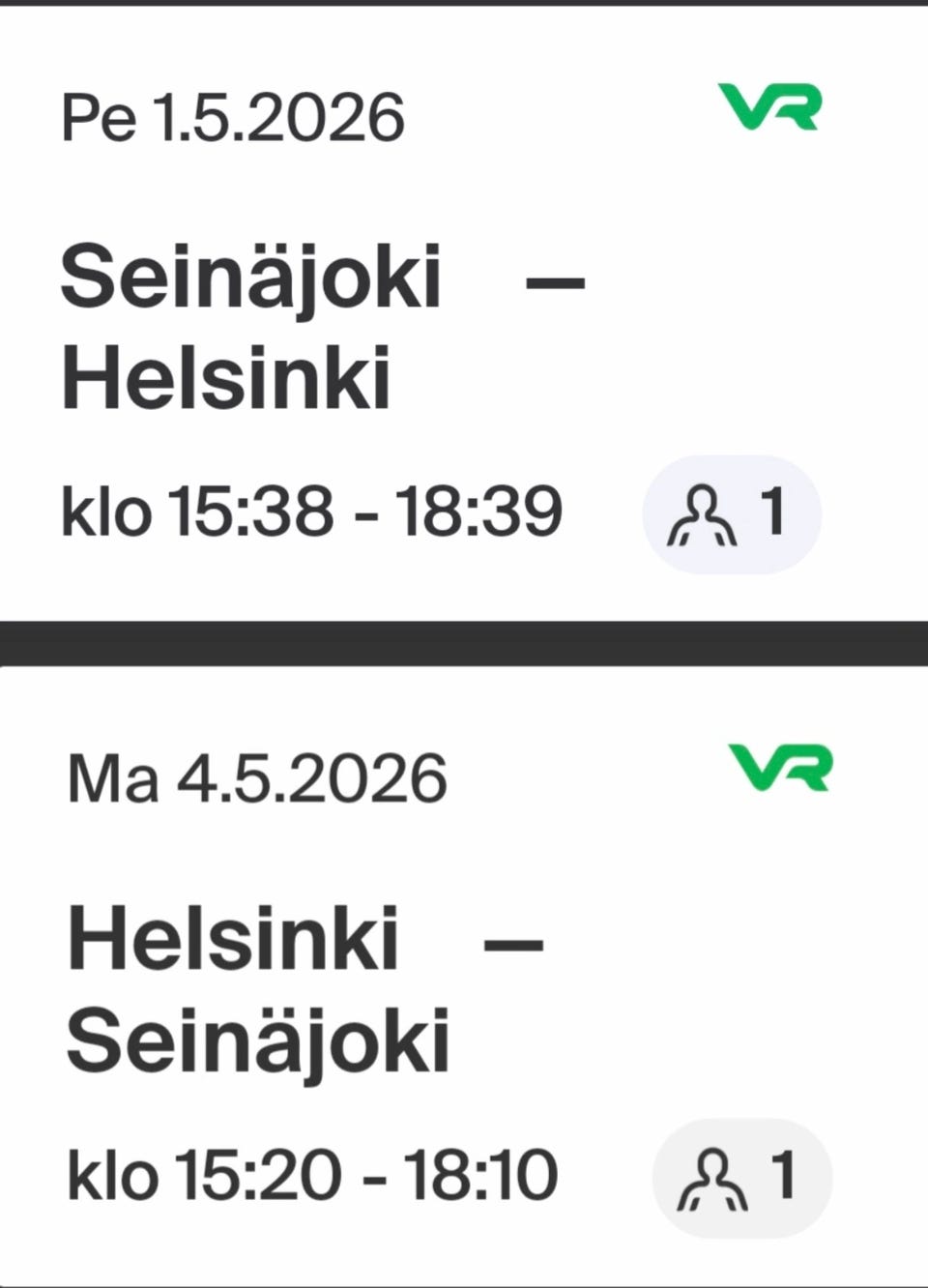
Task: Click the VR logo on the 4.5.2026 ticket
Action: tap(780, 767)
